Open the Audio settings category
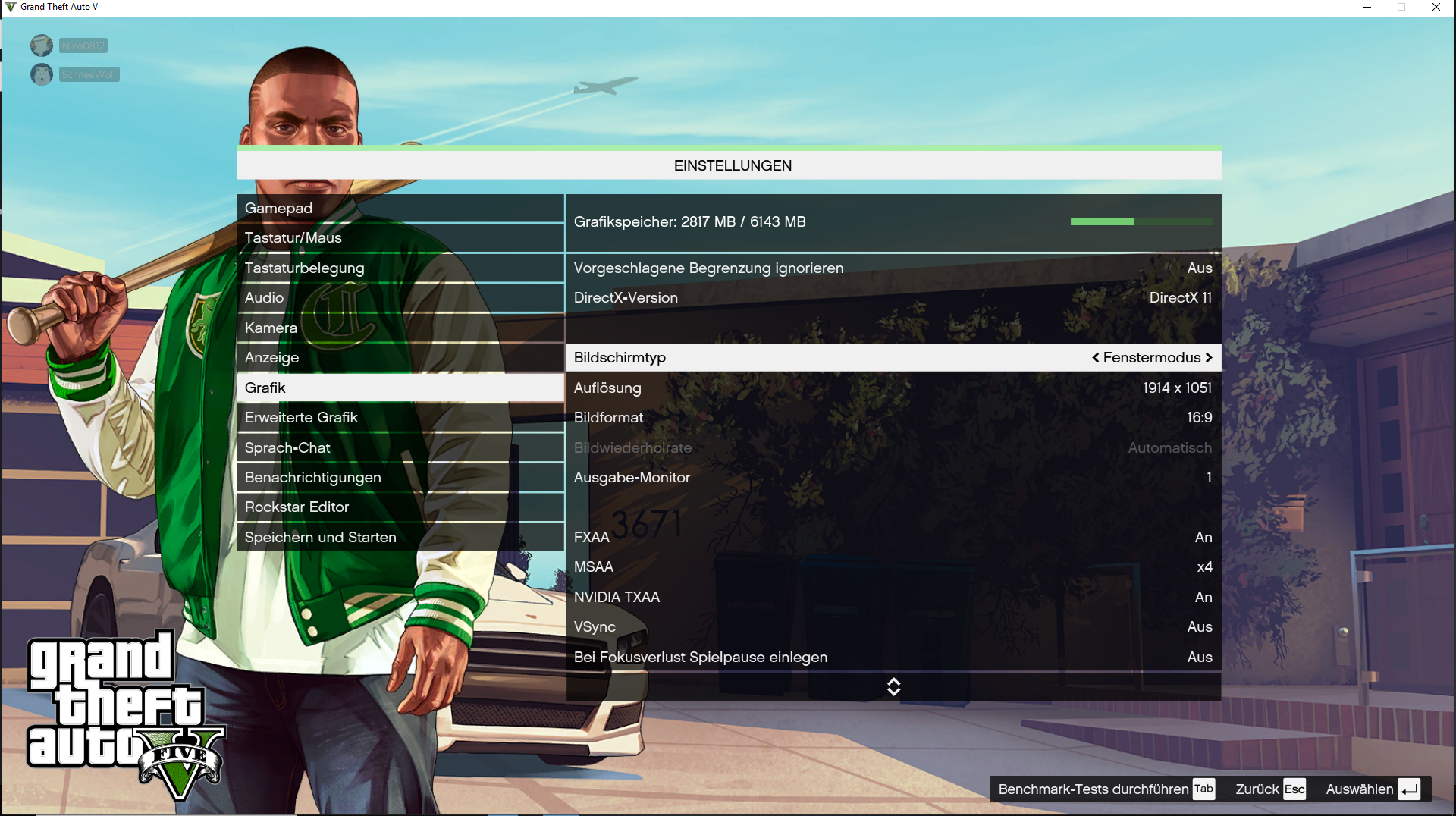This screenshot has width=1456, height=816. 400,298
